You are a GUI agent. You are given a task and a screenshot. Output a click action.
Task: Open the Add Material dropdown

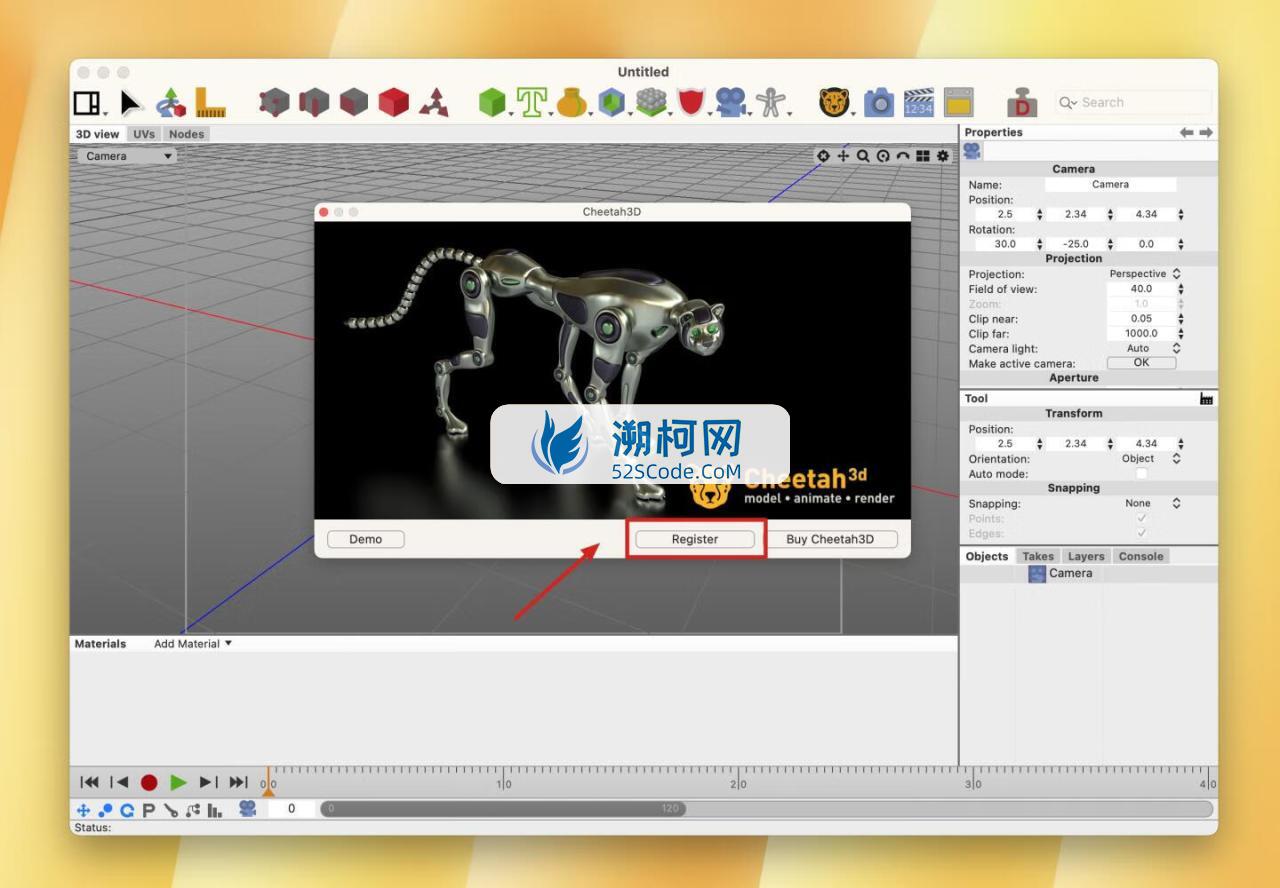point(193,644)
